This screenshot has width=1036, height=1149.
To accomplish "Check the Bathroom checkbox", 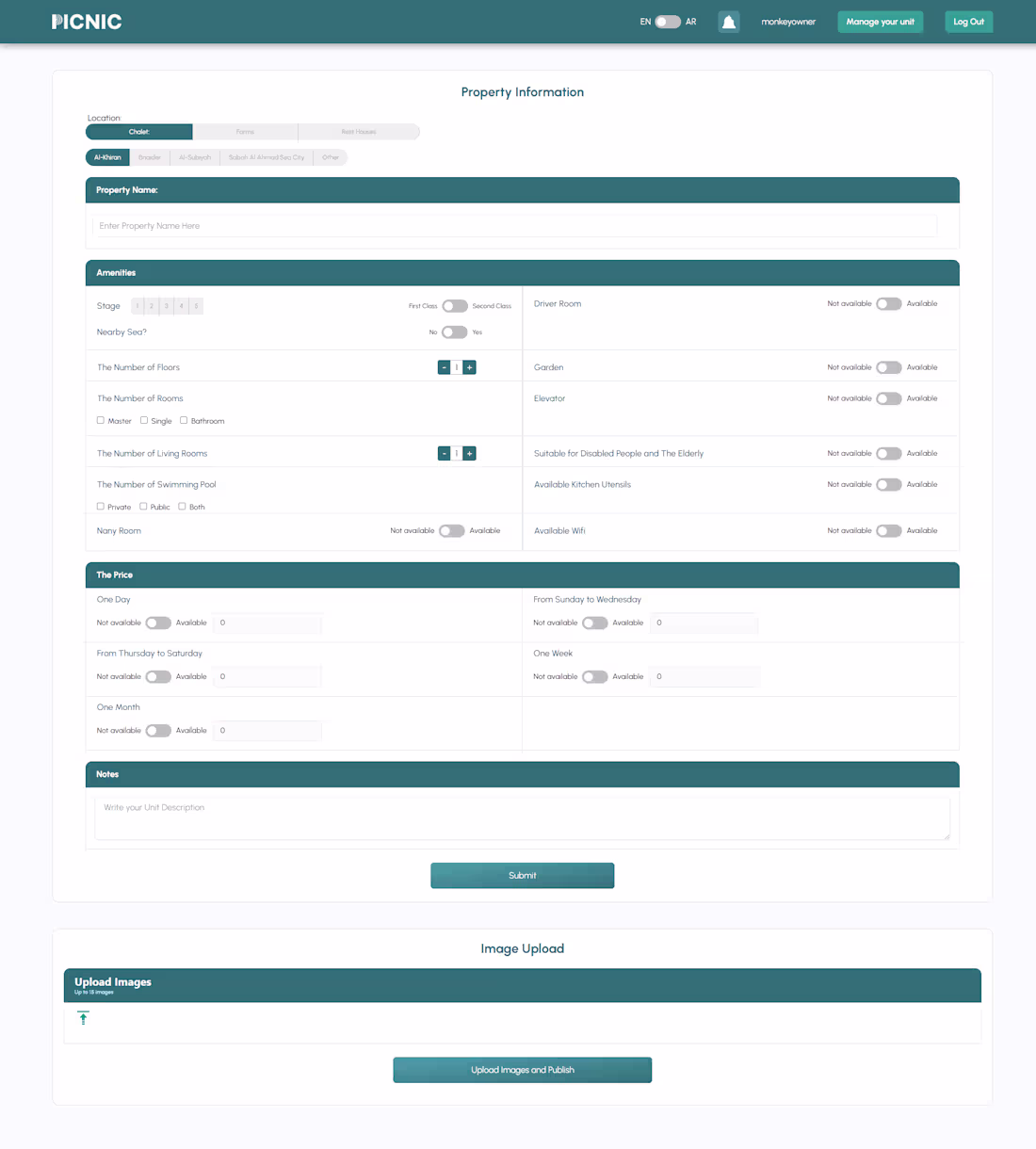I will coord(184,420).
